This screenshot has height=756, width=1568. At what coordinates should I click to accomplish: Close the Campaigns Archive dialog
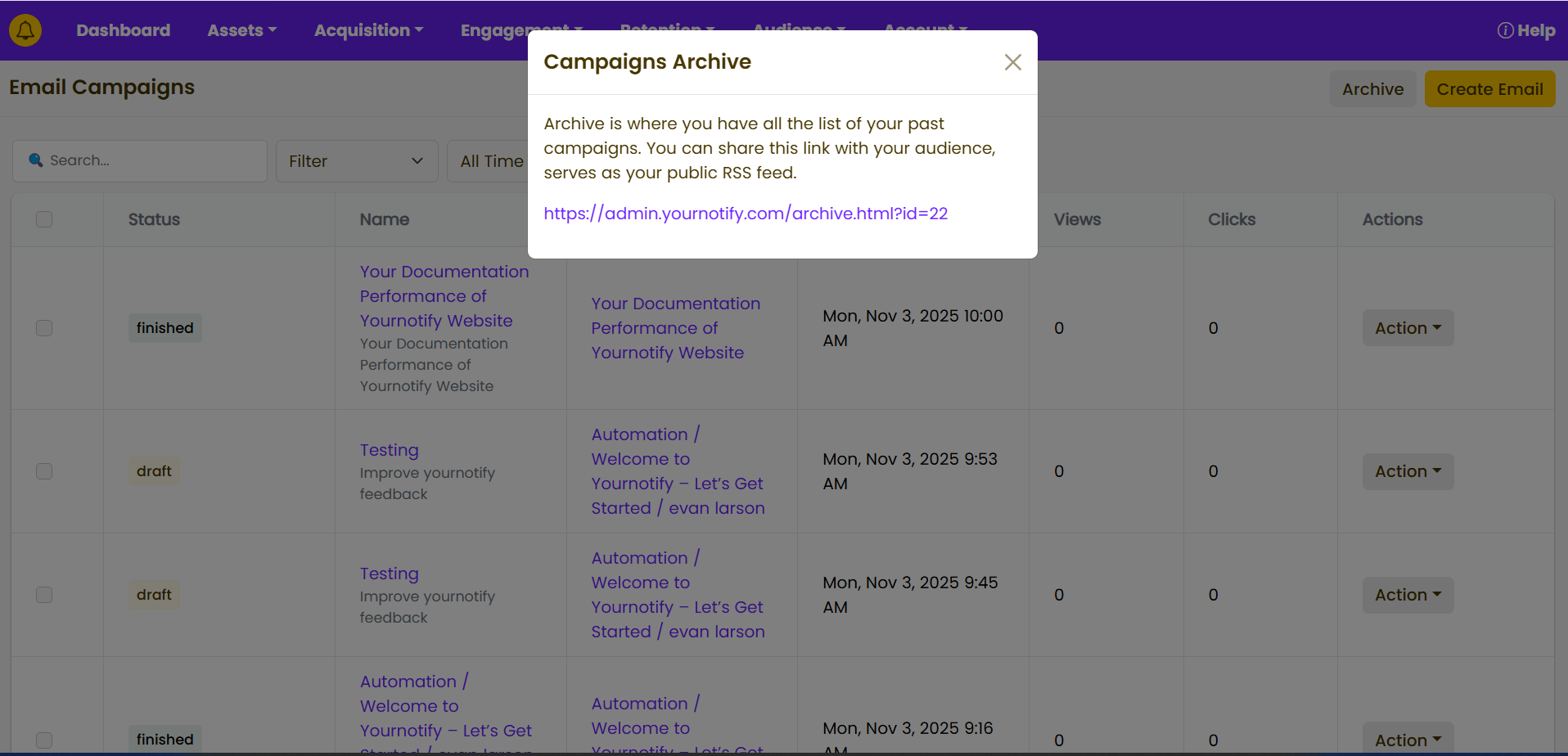[x=1012, y=62]
